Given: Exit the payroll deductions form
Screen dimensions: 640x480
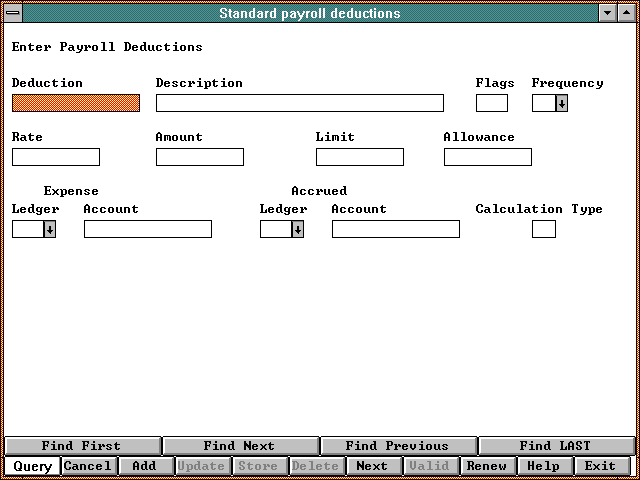Looking at the screenshot, I should click(x=601, y=466).
